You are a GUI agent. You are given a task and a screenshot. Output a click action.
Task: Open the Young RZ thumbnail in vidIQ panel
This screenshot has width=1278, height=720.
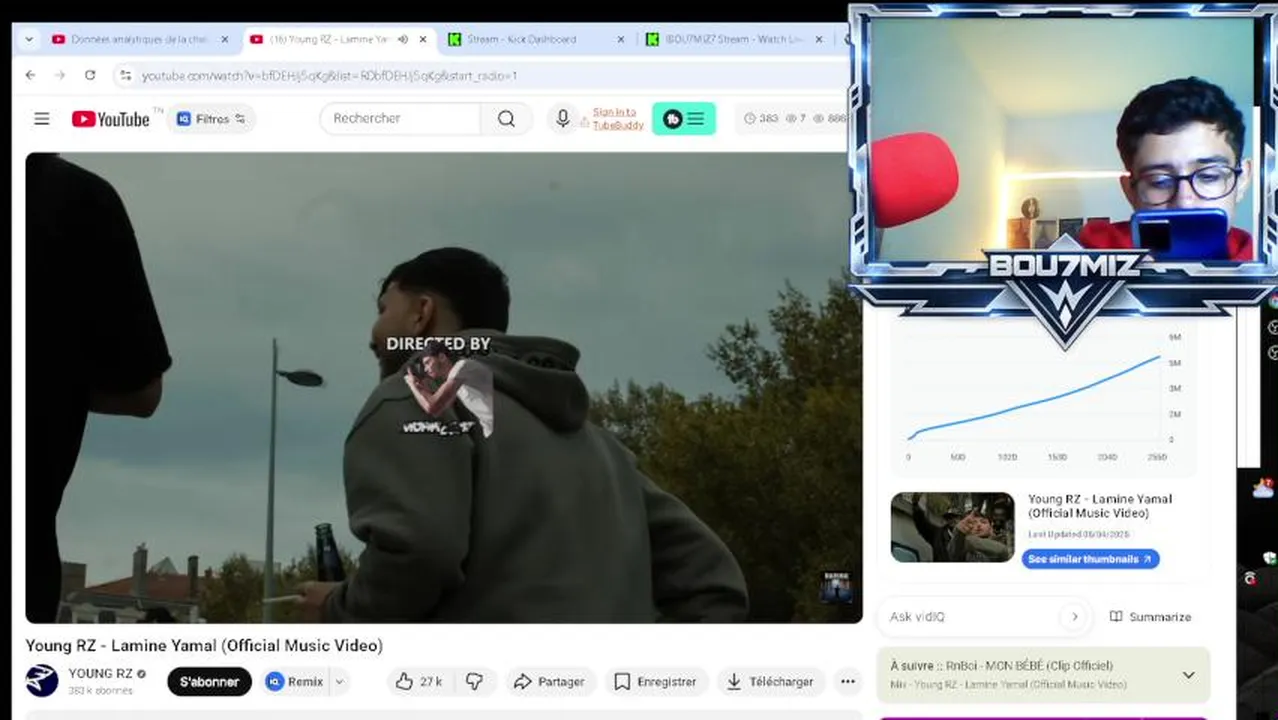[952, 527]
